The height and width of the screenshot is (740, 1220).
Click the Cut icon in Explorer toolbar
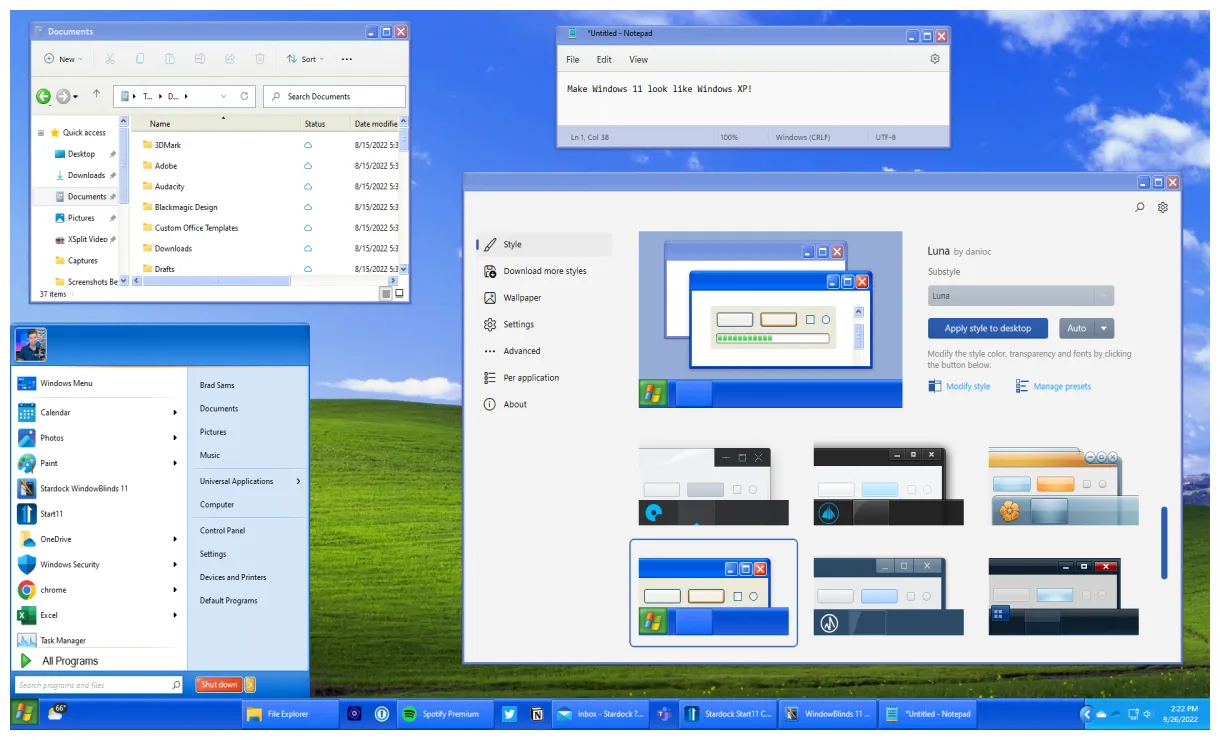[111, 58]
